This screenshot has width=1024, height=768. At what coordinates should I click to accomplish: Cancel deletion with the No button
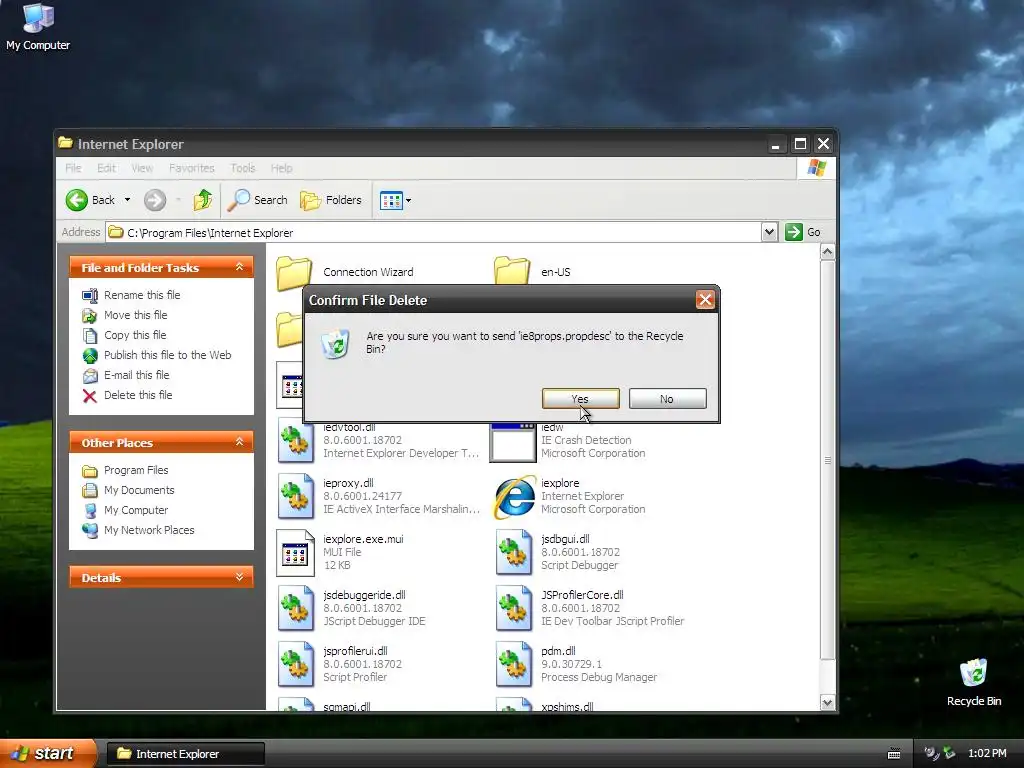click(x=667, y=398)
